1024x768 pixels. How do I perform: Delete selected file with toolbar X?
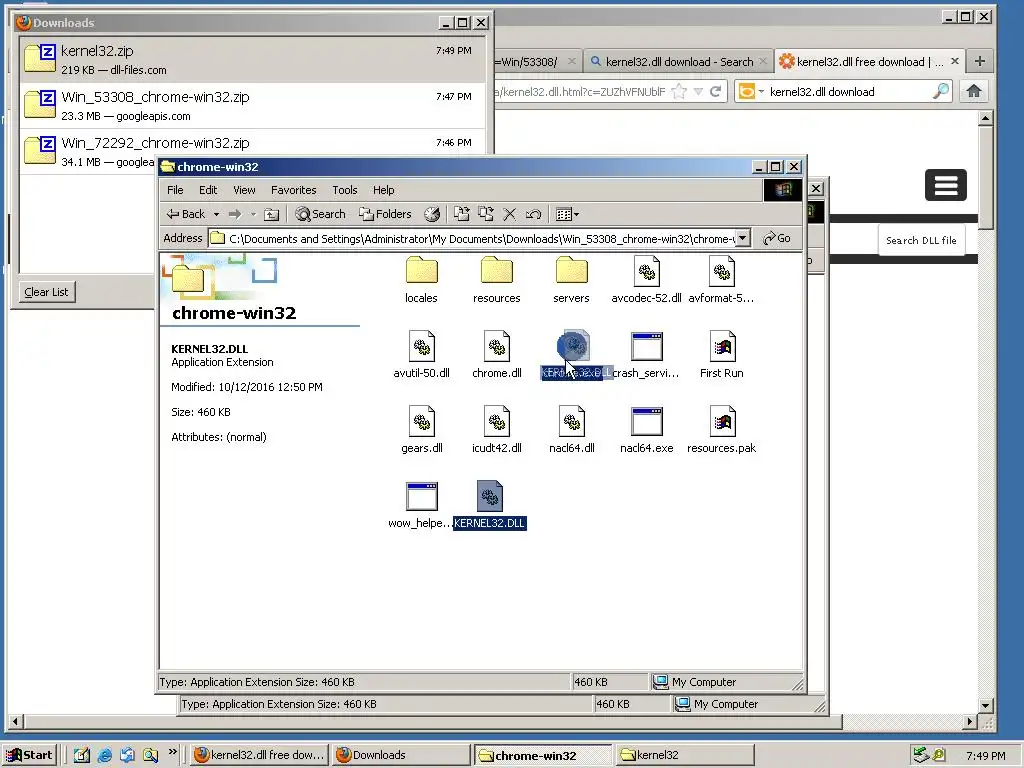pyautogui.click(x=509, y=214)
